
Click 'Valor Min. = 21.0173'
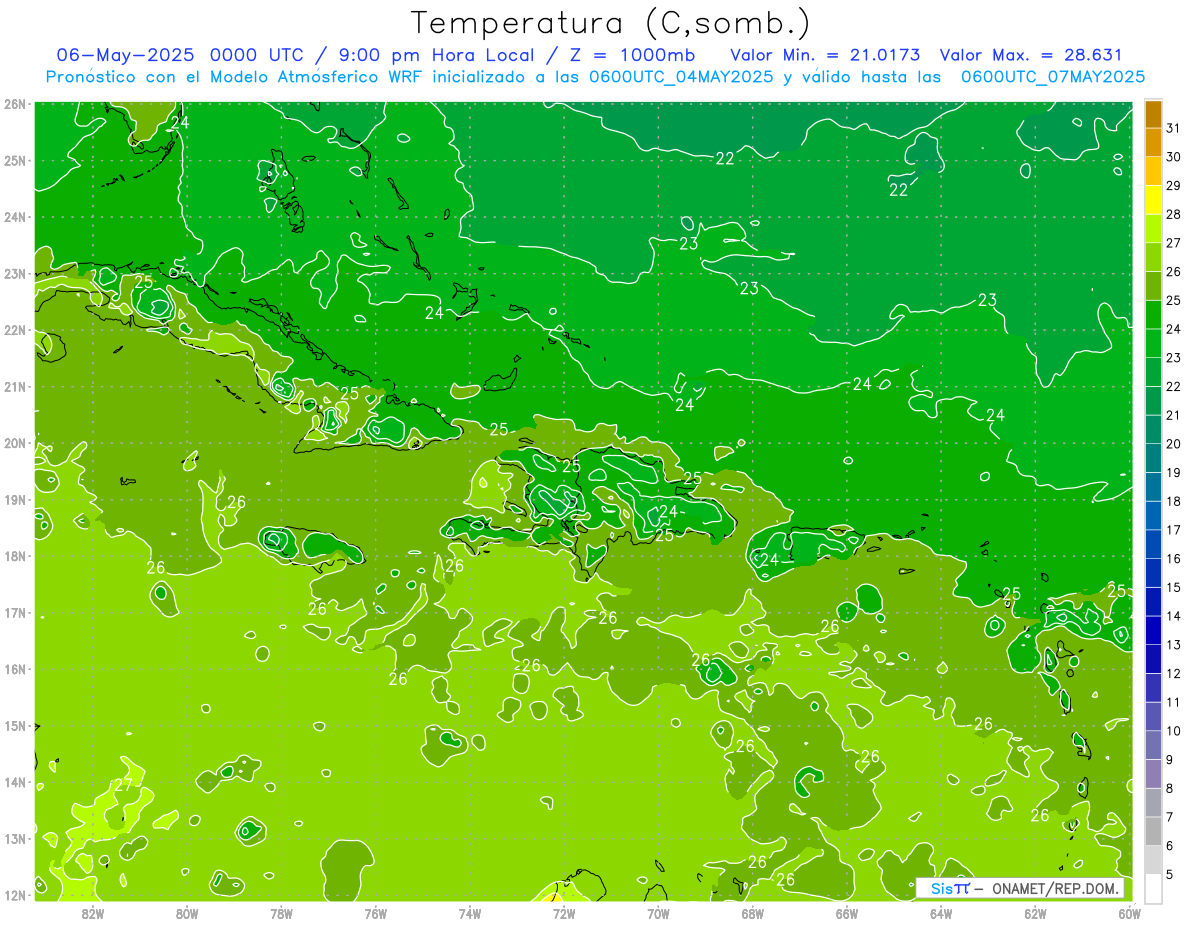[x=826, y=55]
